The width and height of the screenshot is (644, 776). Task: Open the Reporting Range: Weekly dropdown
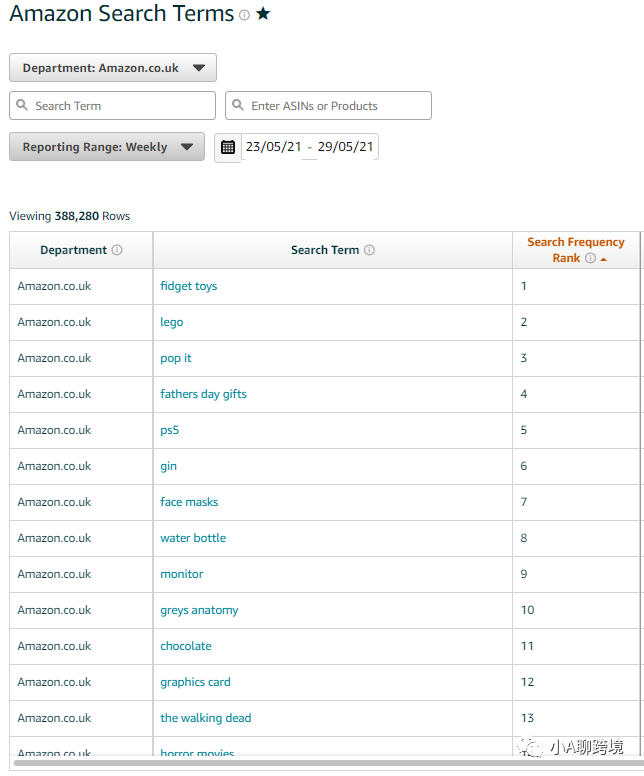107,146
